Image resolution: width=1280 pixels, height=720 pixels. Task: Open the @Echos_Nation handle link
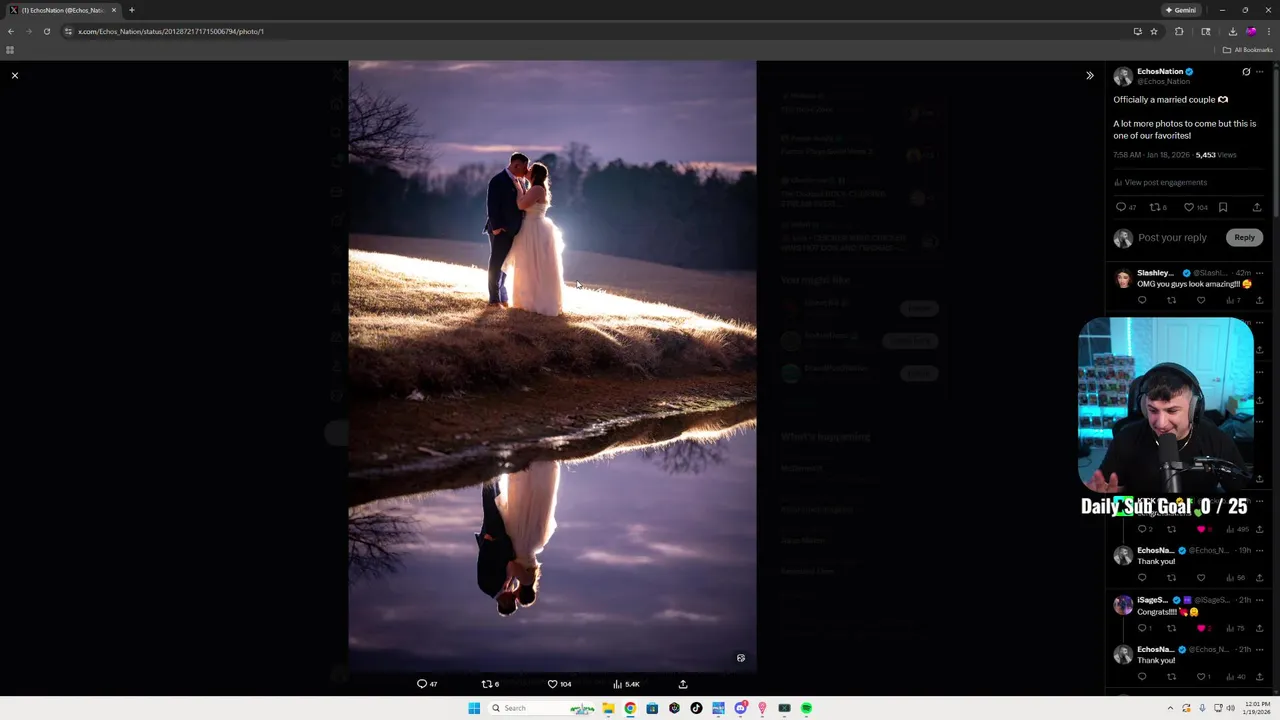point(1164,81)
